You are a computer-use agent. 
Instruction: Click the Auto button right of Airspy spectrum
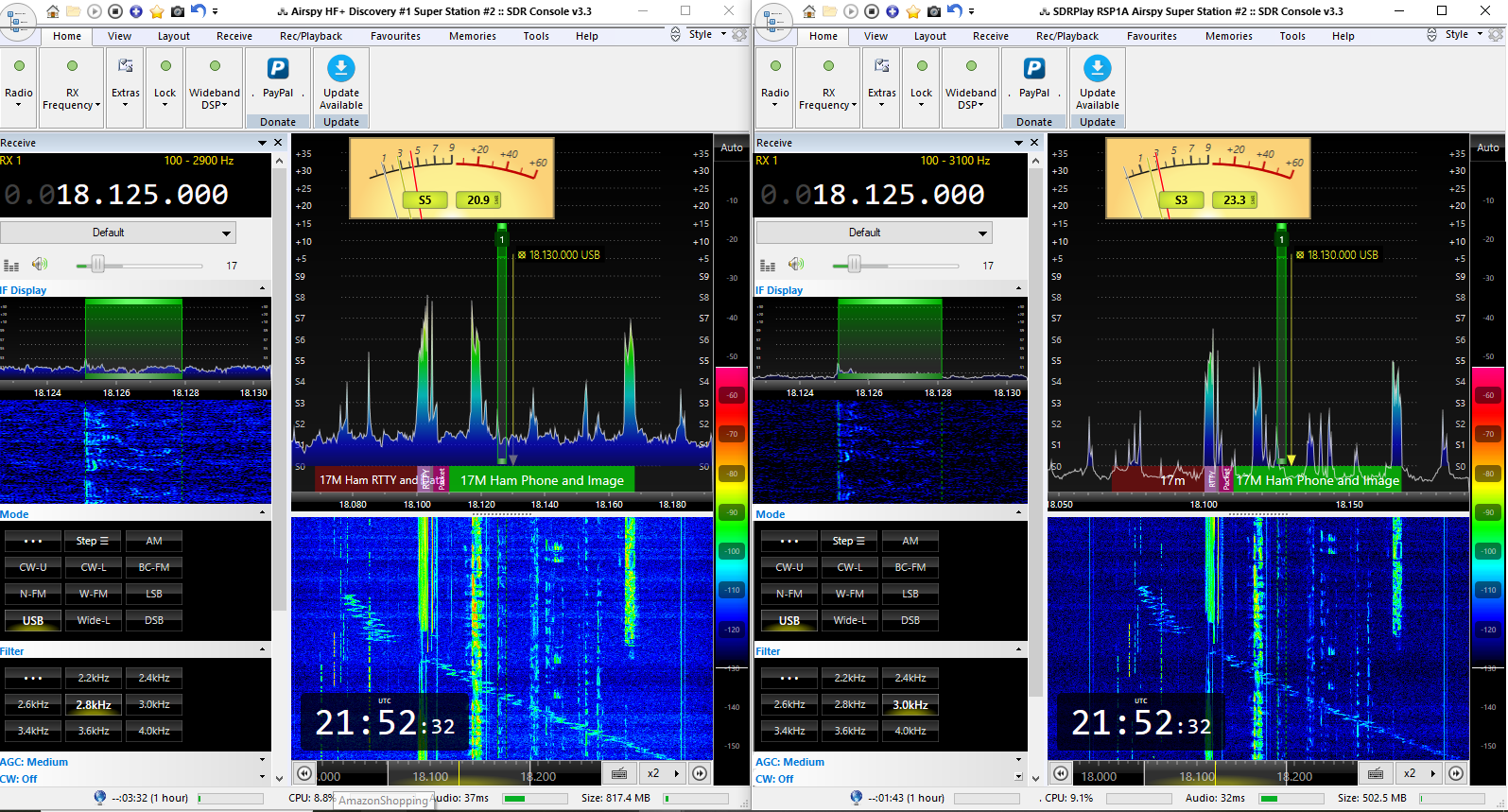tap(732, 147)
